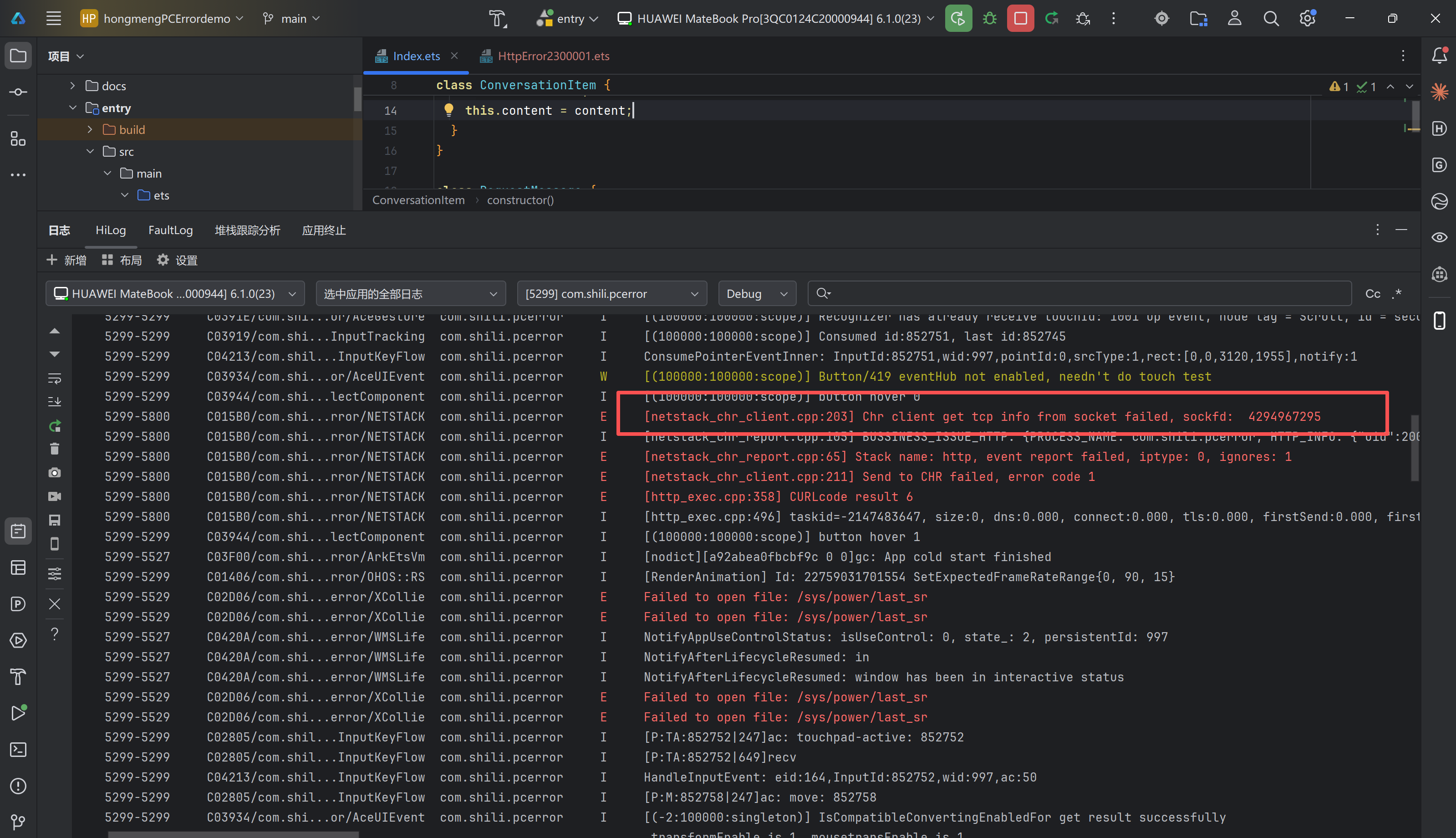Restart the log with green refresh icon

pyautogui.click(x=55, y=426)
